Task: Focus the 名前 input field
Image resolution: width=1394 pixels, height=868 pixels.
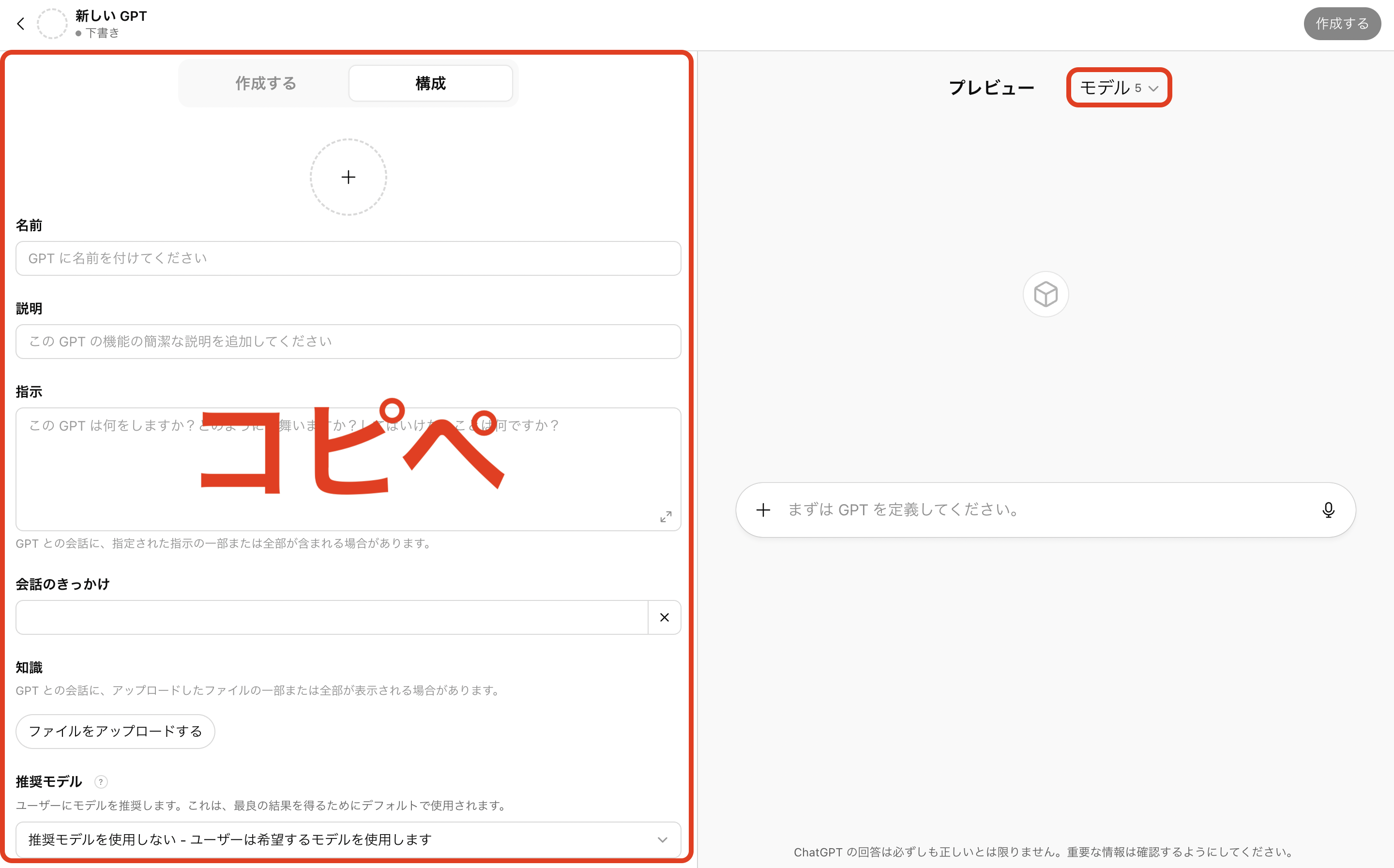Action: click(348, 258)
